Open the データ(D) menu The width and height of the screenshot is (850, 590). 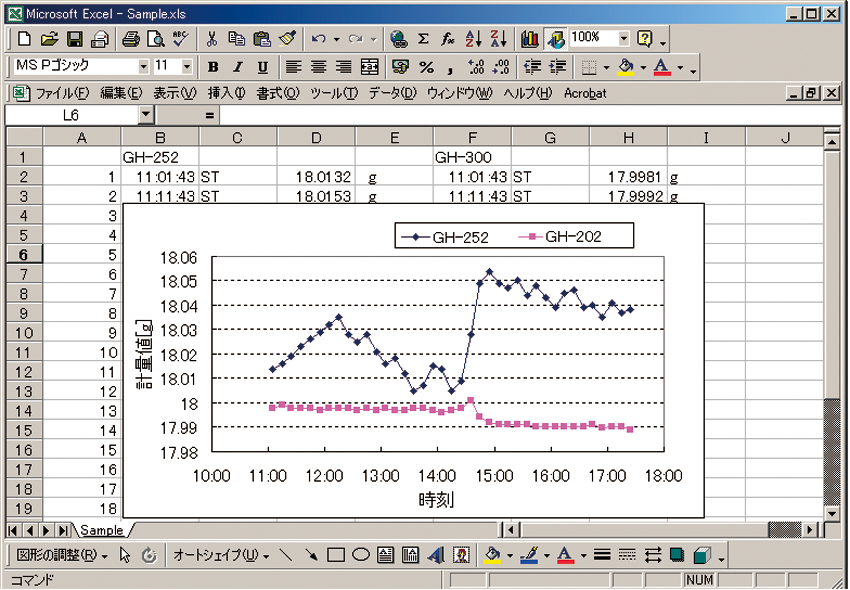pos(392,93)
